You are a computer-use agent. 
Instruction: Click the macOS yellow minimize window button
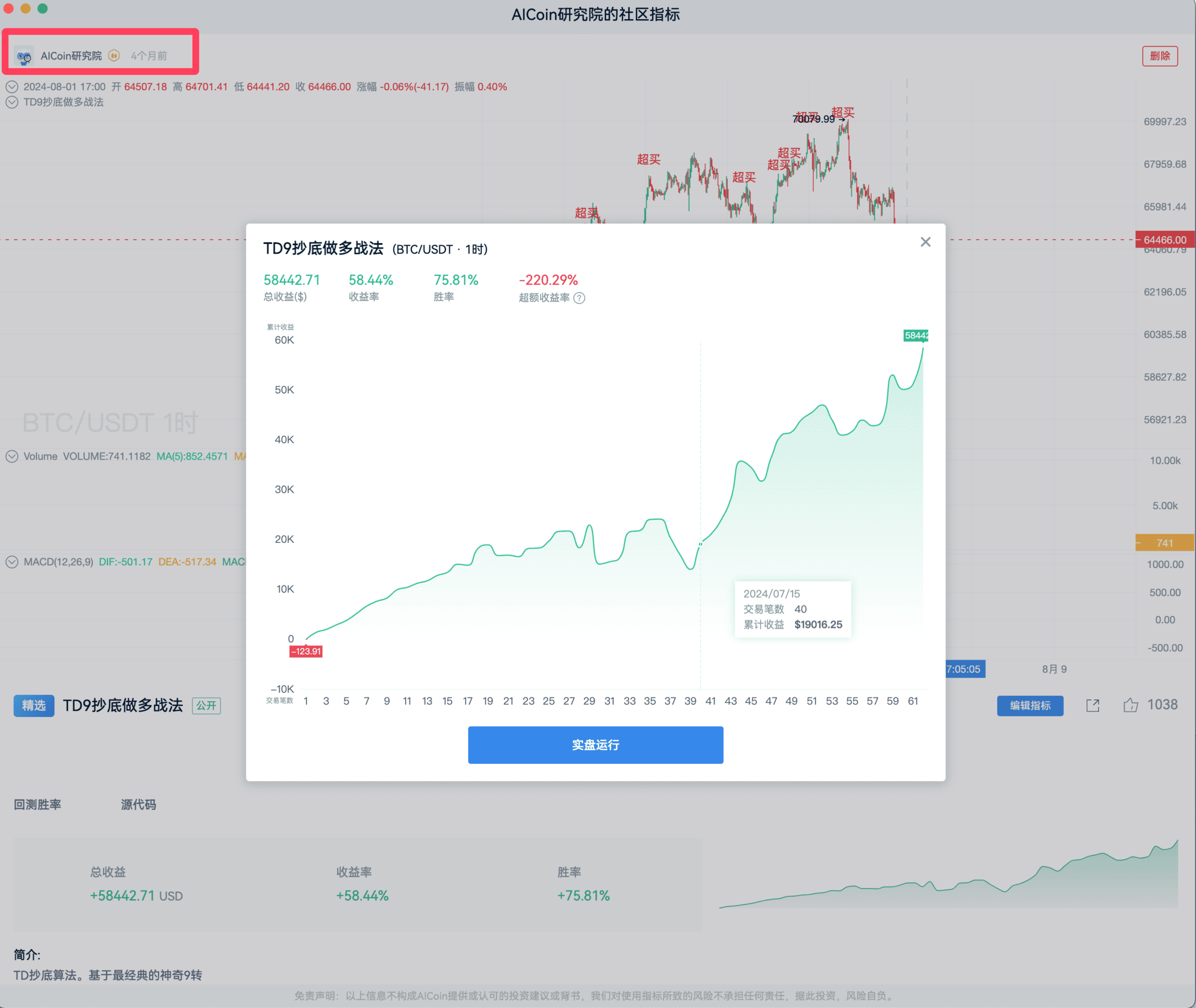pyautogui.click(x=25, y=8)
